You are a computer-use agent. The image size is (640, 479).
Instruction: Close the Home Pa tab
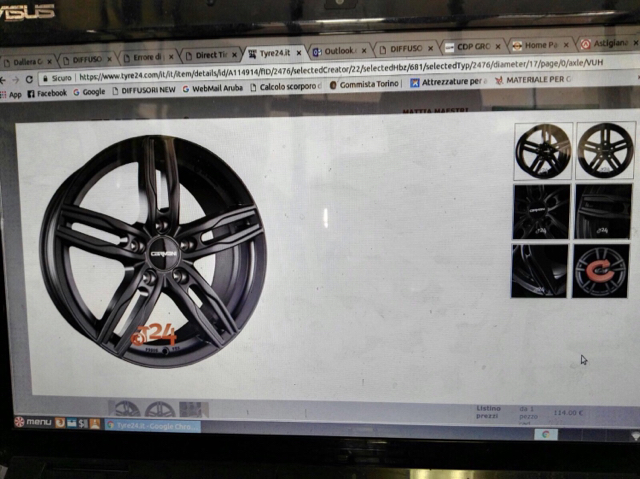pyautogui.click(x=566, y=45)
